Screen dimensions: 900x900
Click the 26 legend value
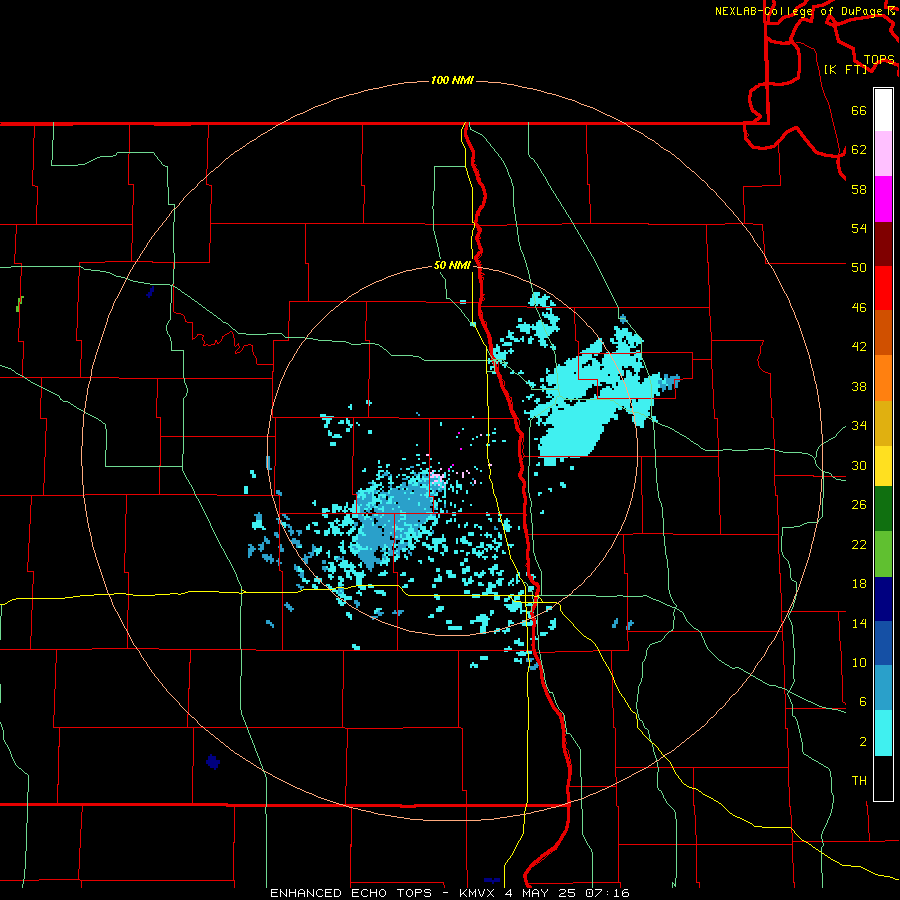859,505
